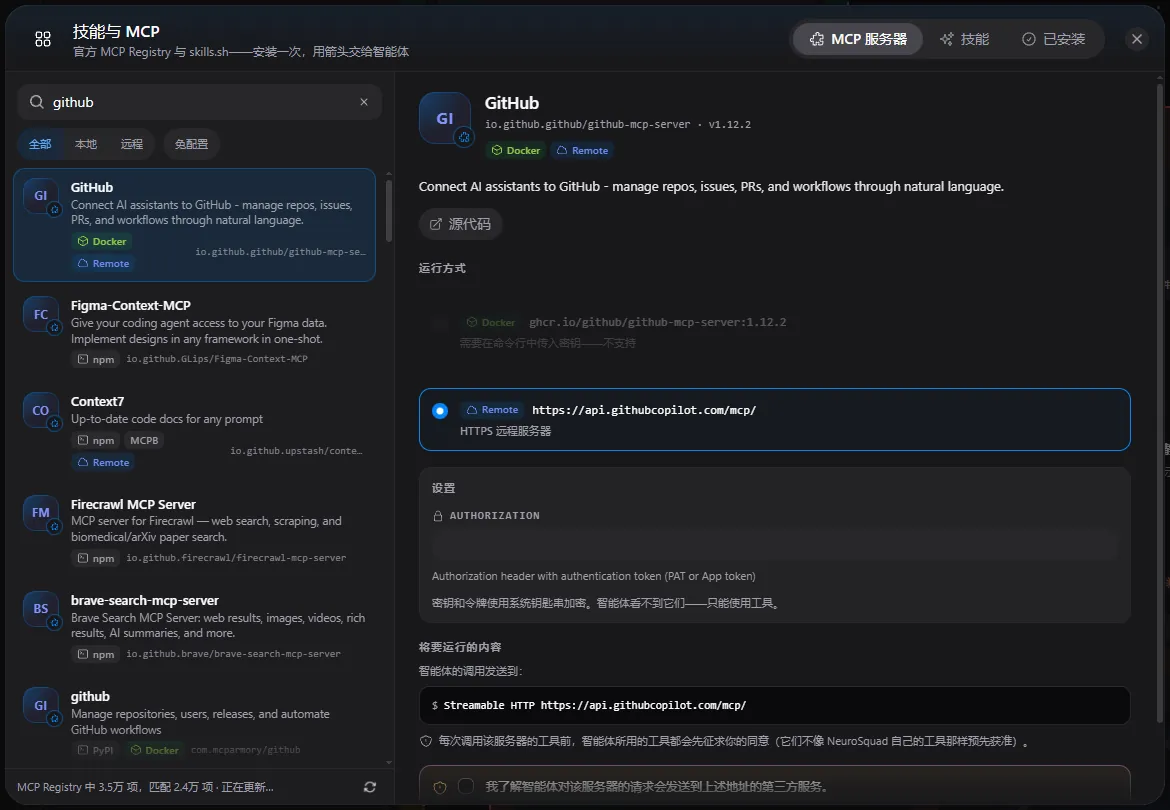Click the npm badge on Firecrawl MCP Server
This screenshot has width=1170, height=810.
coord(96,558)
